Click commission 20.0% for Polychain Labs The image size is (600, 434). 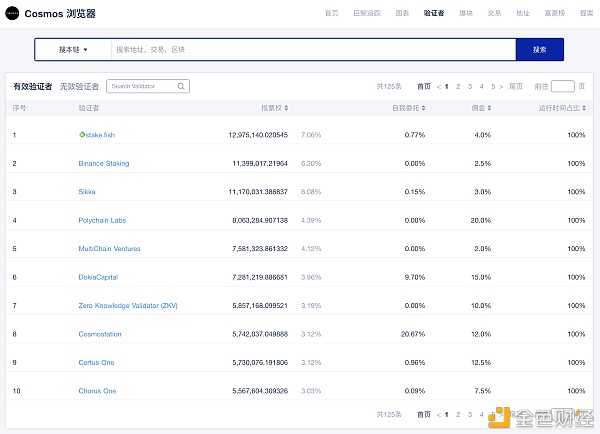[481, 220]
